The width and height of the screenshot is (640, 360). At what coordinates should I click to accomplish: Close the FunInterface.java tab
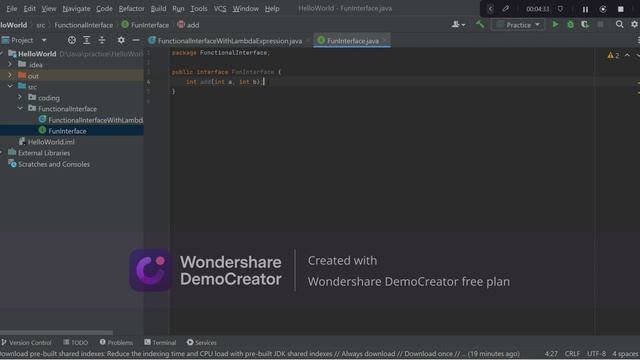point(384,40)
